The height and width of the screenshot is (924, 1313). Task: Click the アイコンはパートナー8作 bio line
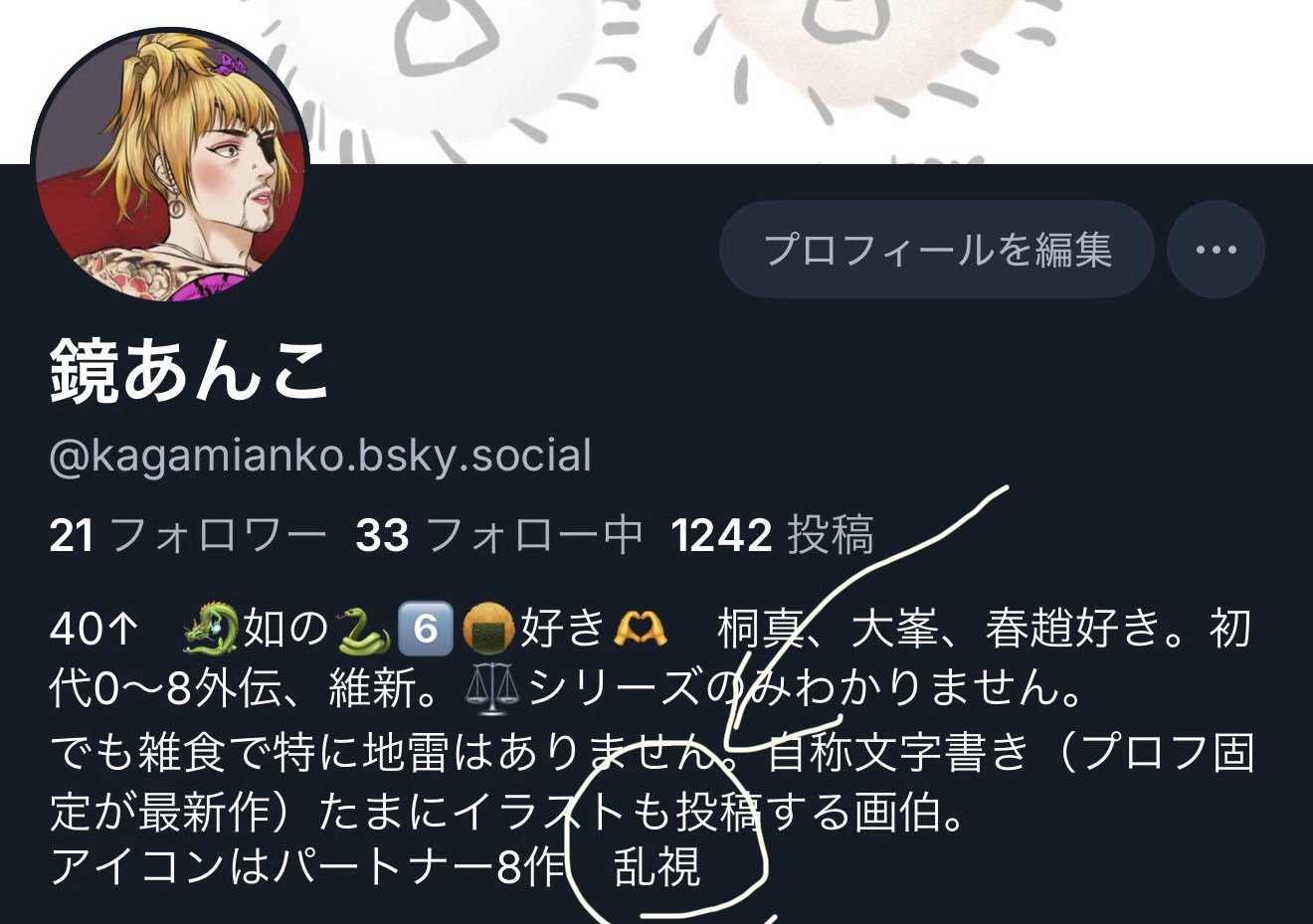pyautogui.click(x=307, y=866)
